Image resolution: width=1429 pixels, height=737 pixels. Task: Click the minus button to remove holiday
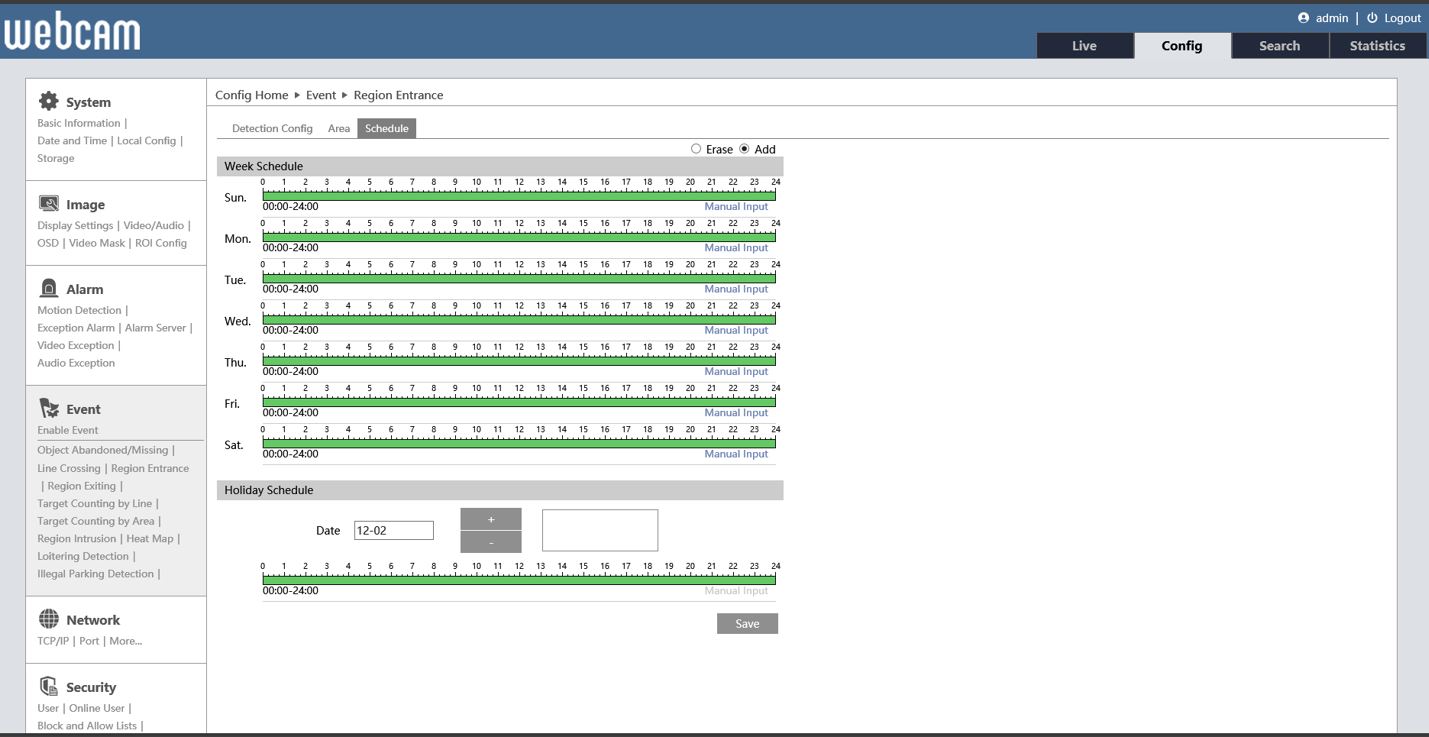491,542
